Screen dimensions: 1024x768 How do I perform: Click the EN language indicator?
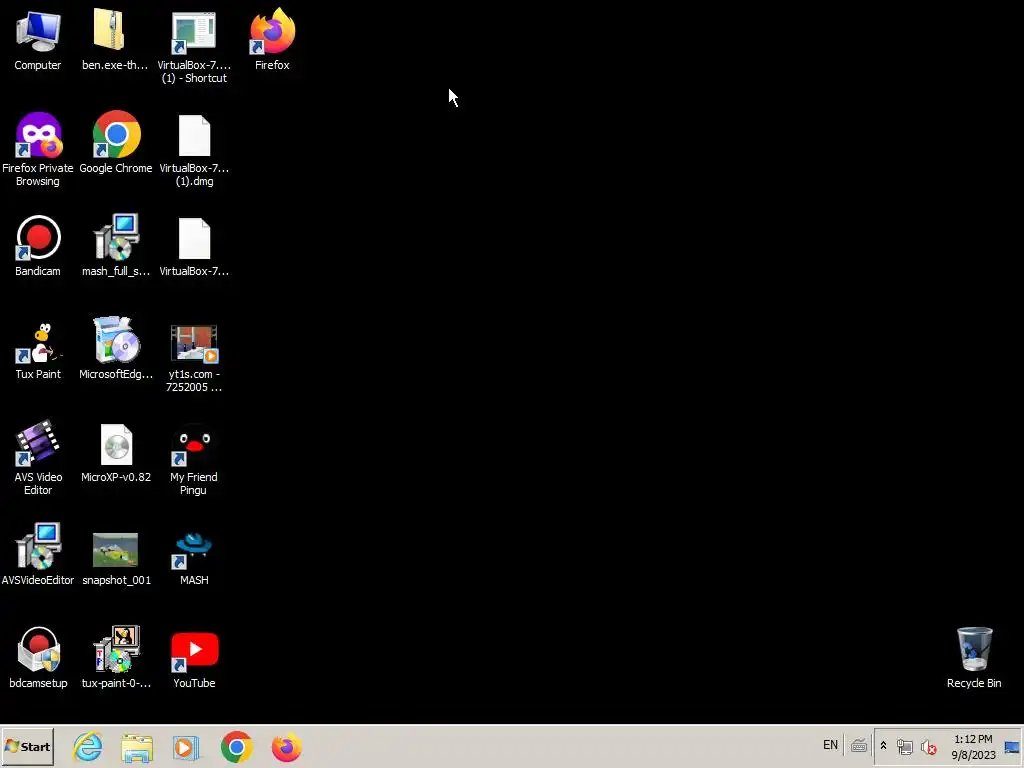[830, 745]
